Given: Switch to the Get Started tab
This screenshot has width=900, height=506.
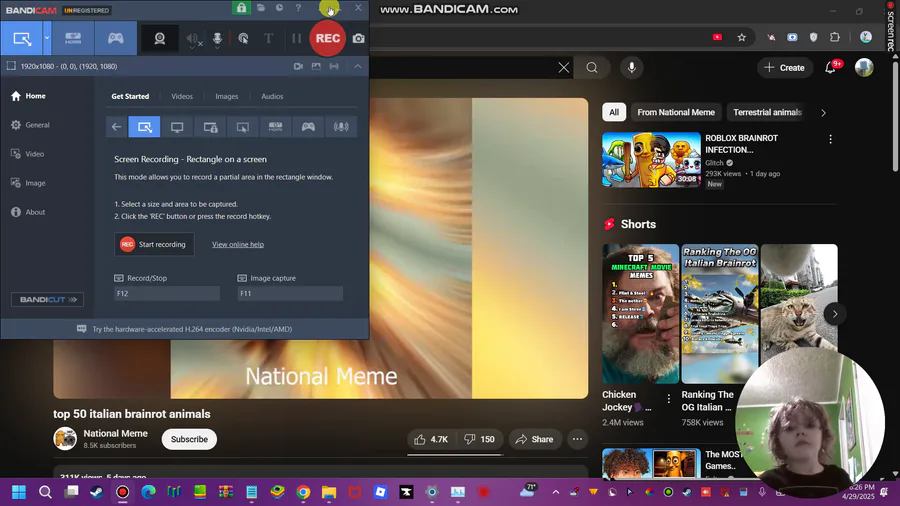Looking at the screenshot, I should click(130, 96).
